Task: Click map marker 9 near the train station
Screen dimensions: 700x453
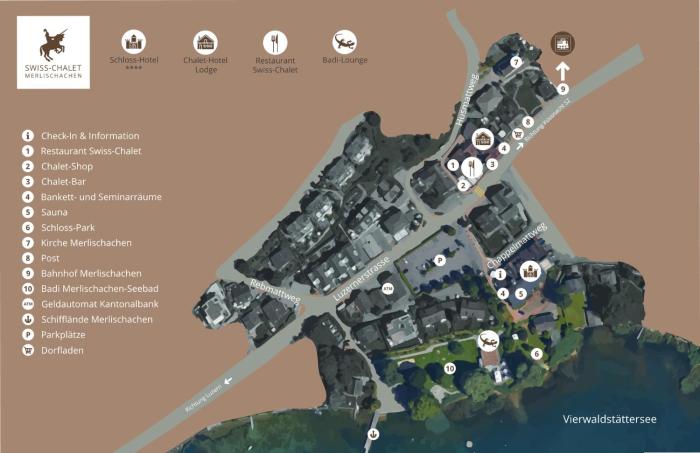Action: [563, 89]
